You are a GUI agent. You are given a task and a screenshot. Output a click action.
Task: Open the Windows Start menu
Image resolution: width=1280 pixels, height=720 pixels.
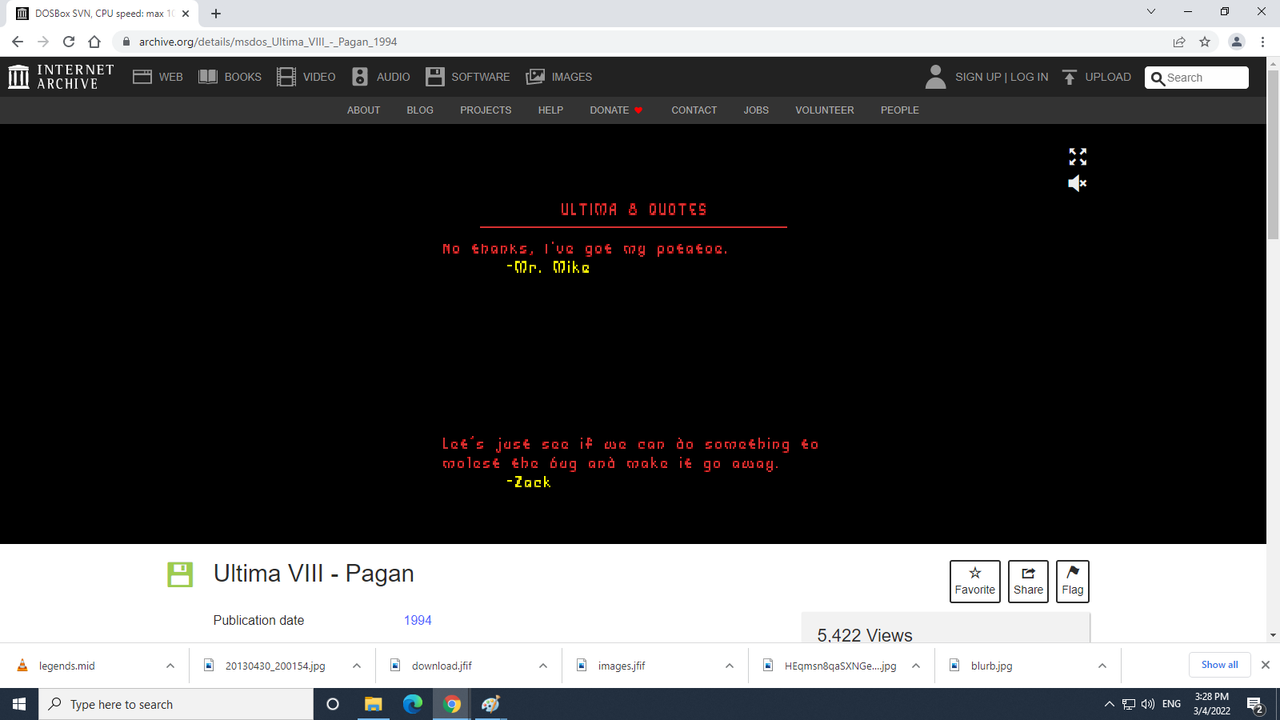point(18,704)
